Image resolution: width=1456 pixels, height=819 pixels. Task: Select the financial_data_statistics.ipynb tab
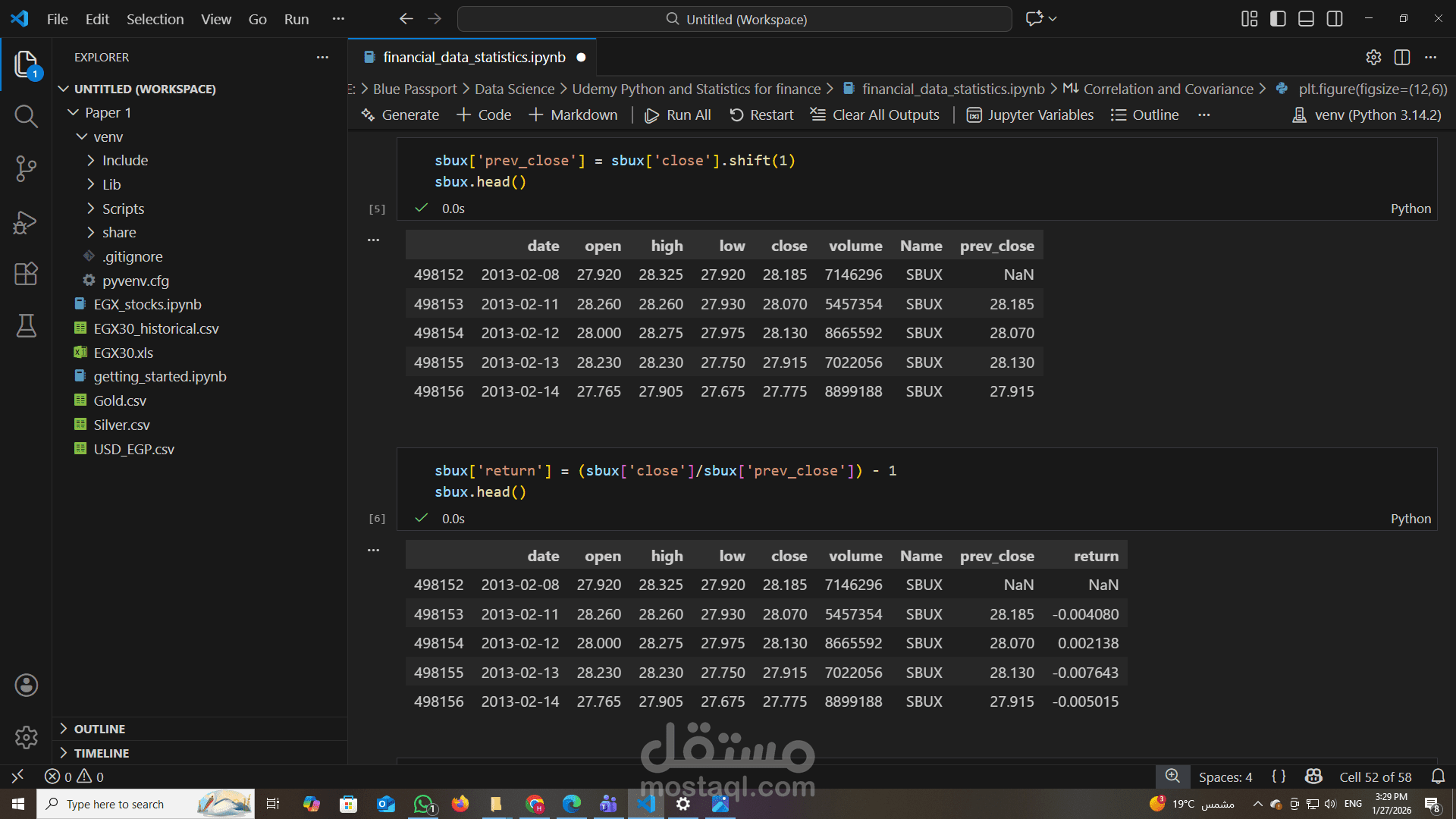coord(473,58)
